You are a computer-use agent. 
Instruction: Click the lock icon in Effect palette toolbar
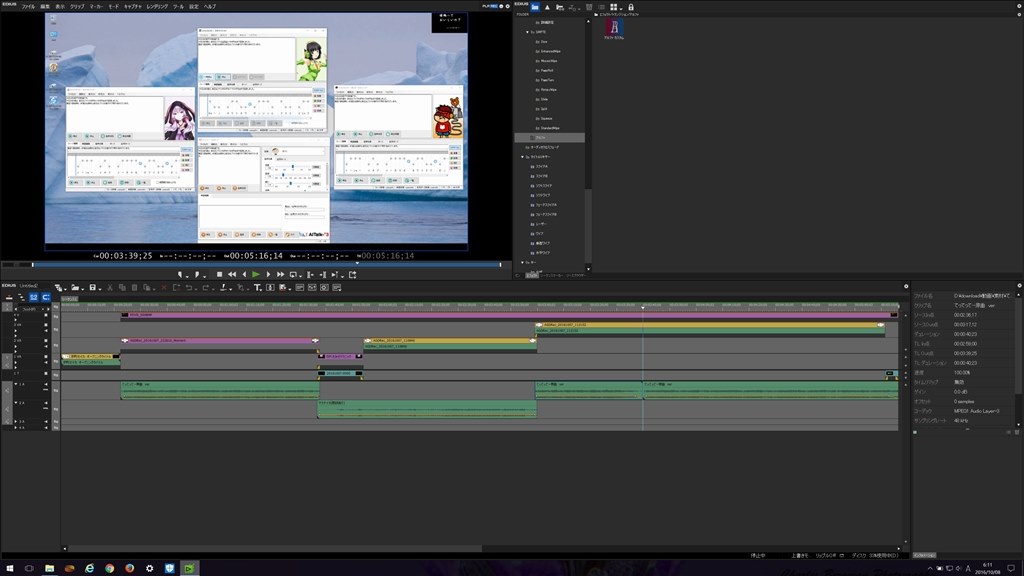click(631, 7)
